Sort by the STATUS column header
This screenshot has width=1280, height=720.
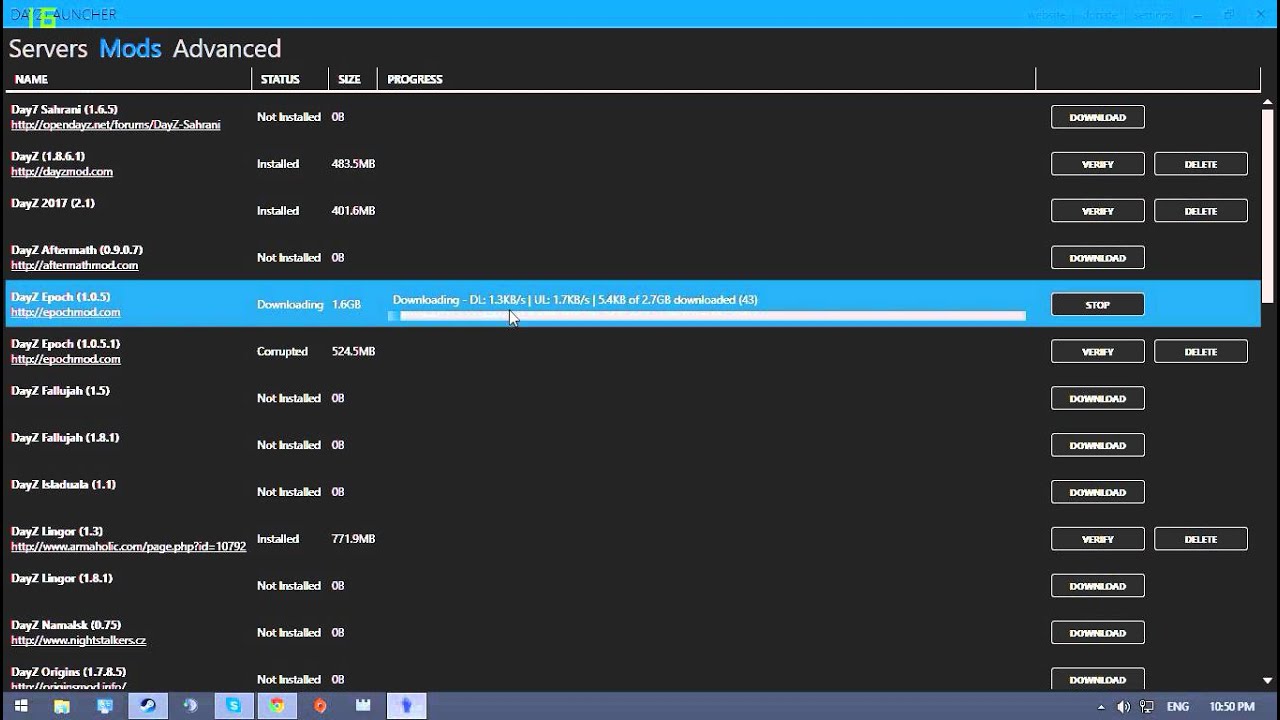point(280,79)
